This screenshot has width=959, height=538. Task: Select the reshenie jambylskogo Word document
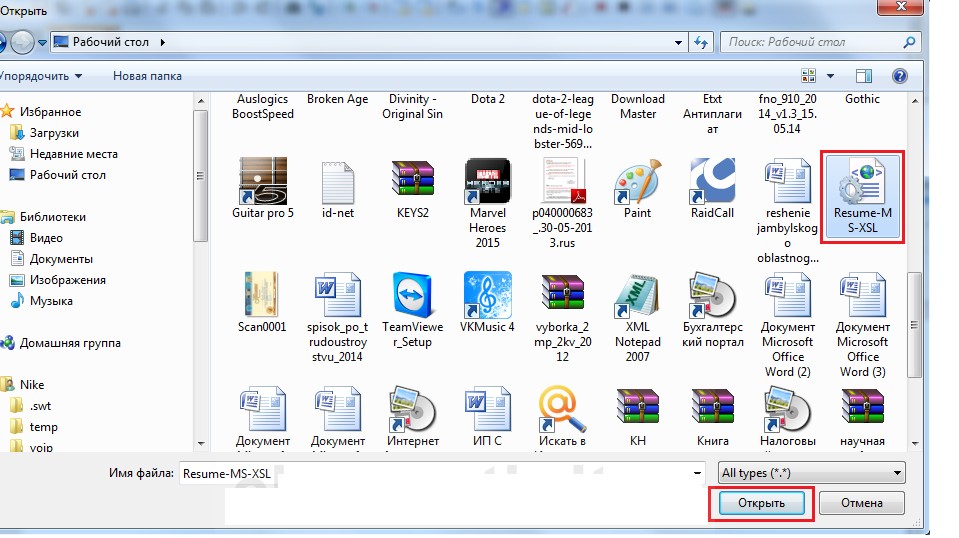[x=788, y=181]
